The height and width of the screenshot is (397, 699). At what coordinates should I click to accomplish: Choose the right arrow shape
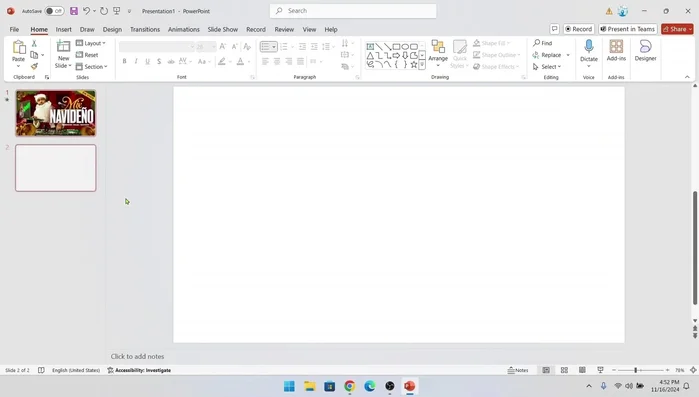(396, 55)
